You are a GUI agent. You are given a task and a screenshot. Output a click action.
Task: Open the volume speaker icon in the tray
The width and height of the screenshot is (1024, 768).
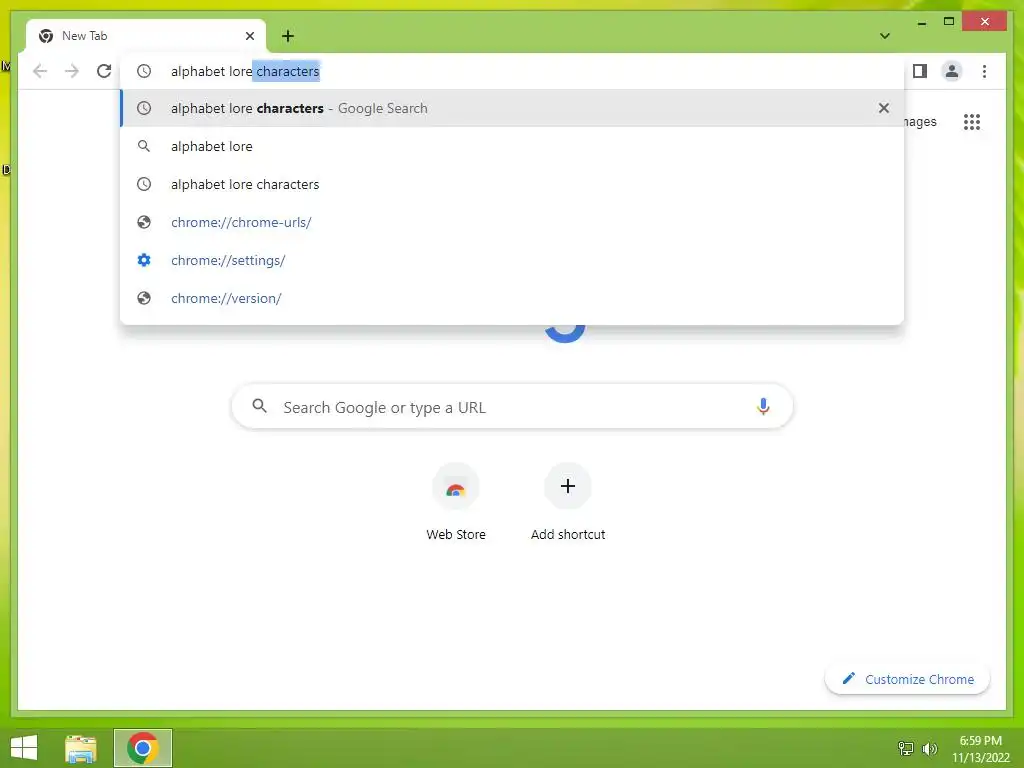[929, 748]
